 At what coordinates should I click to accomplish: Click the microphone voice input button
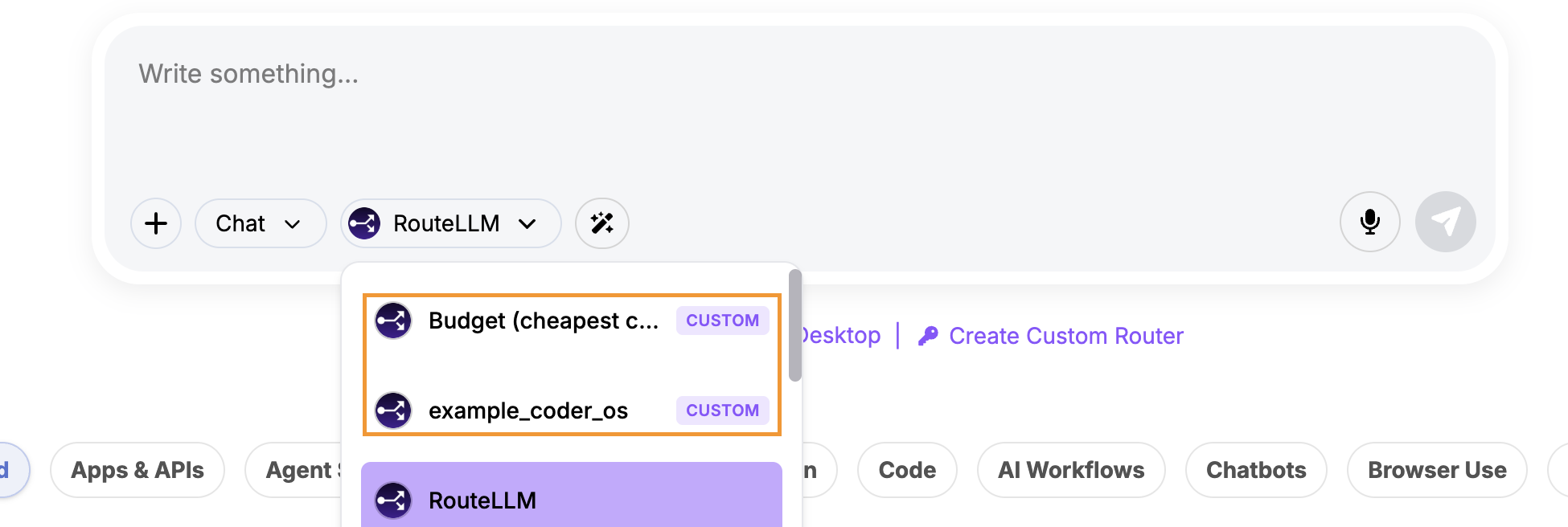tap(1370, 222)
